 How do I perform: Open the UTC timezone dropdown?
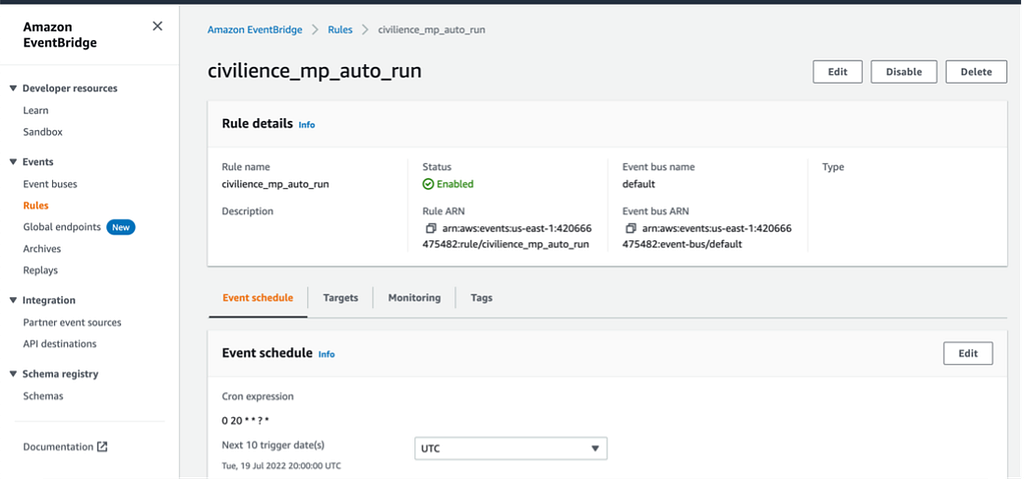coord(511,449)
